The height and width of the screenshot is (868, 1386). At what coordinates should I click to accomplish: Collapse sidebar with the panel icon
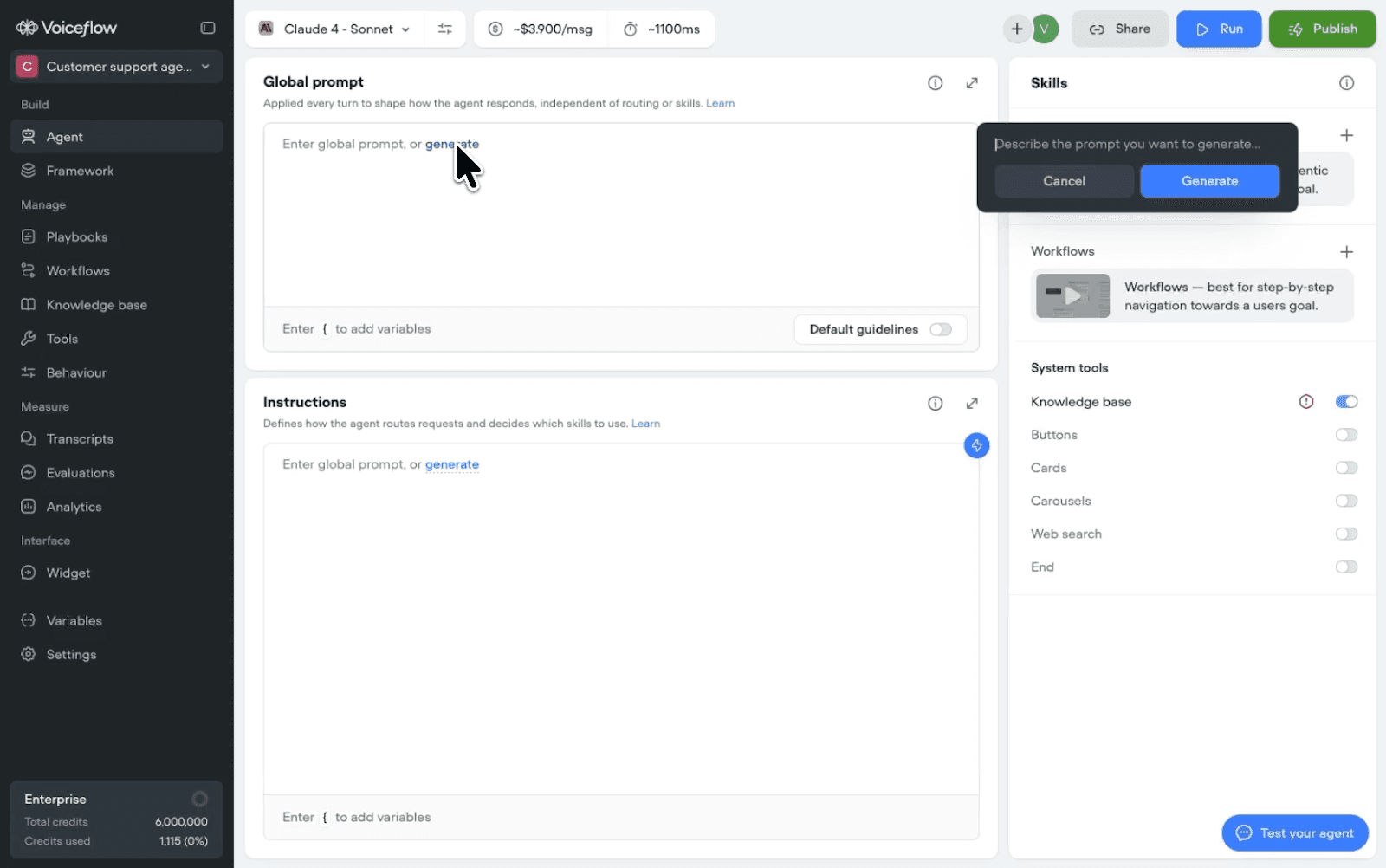tap(208, 28)
